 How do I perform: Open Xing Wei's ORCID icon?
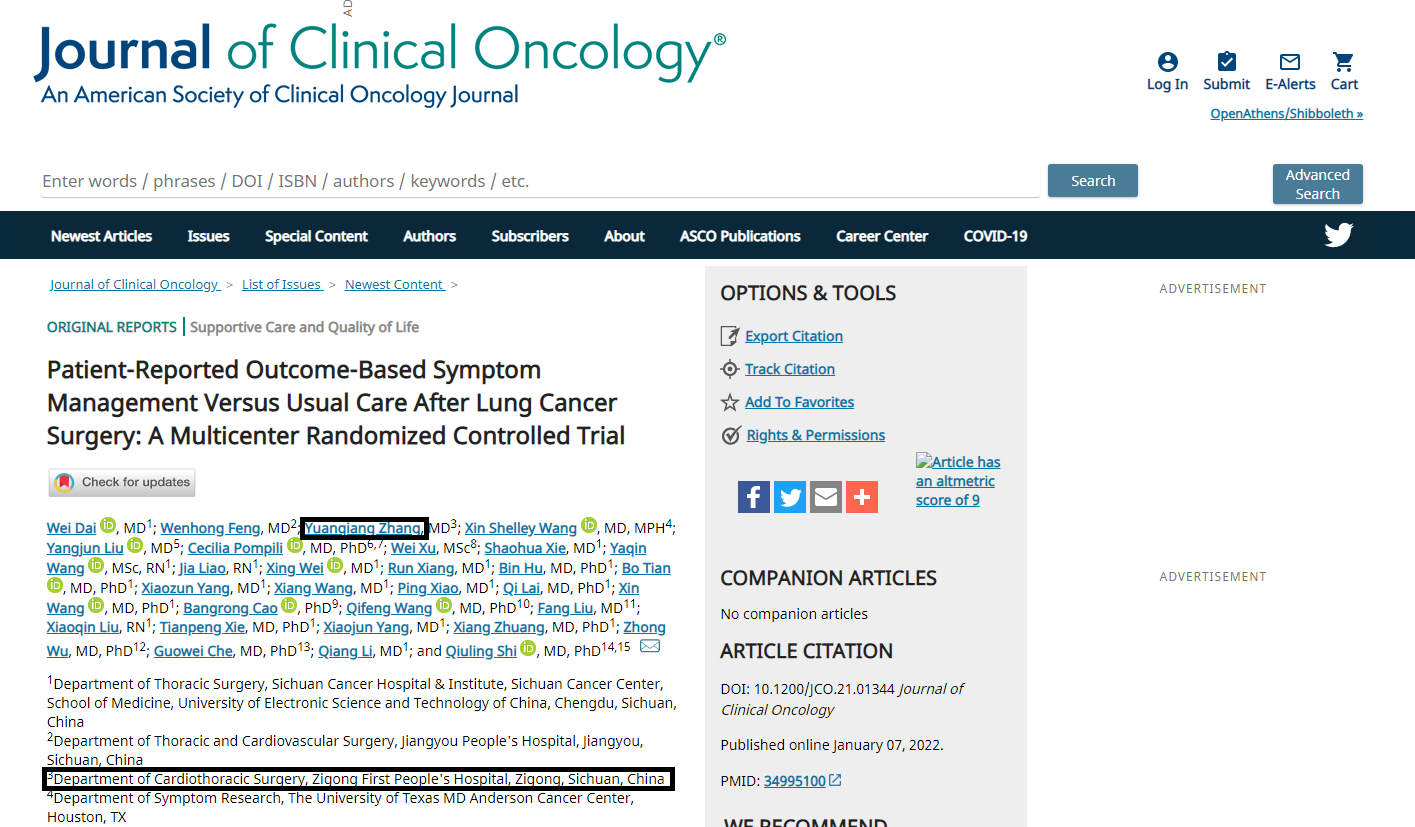click(335, 566)
